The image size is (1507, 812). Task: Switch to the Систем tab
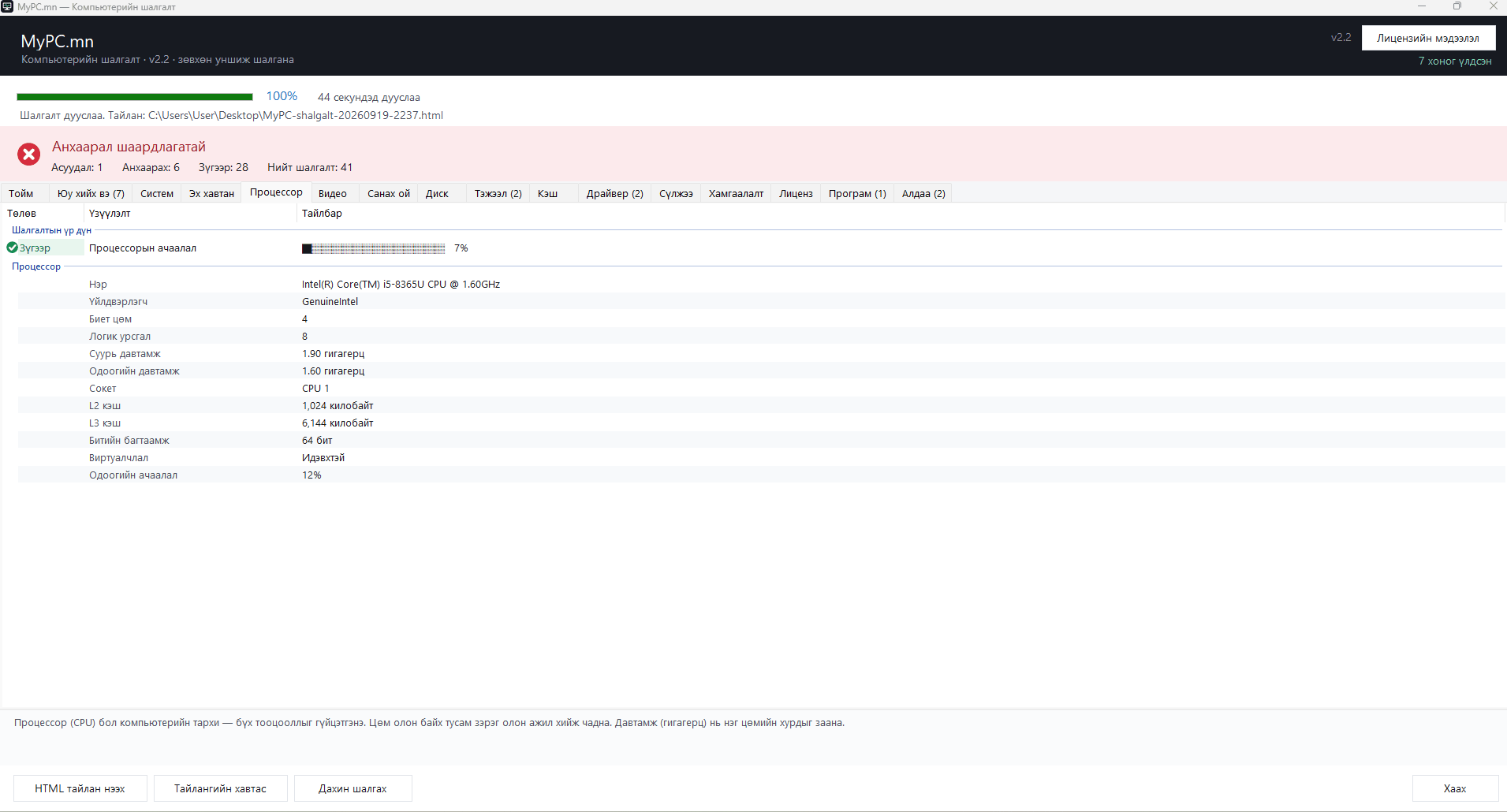pos(157,193)
